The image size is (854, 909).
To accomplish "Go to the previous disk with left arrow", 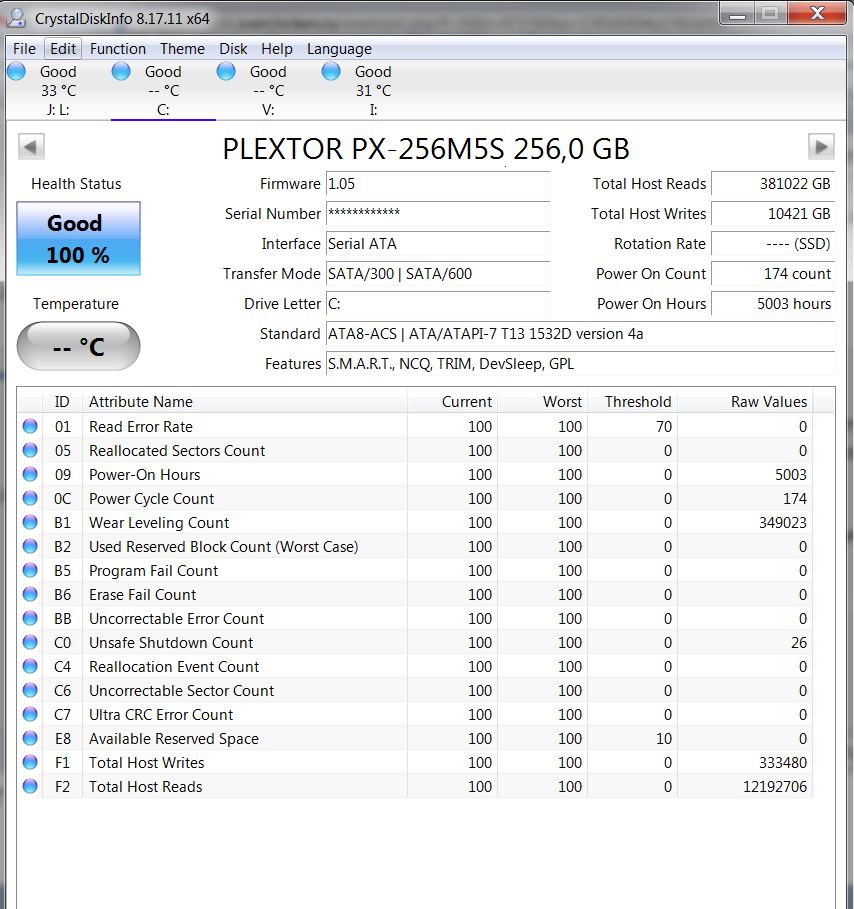I will tap(31, 146).
